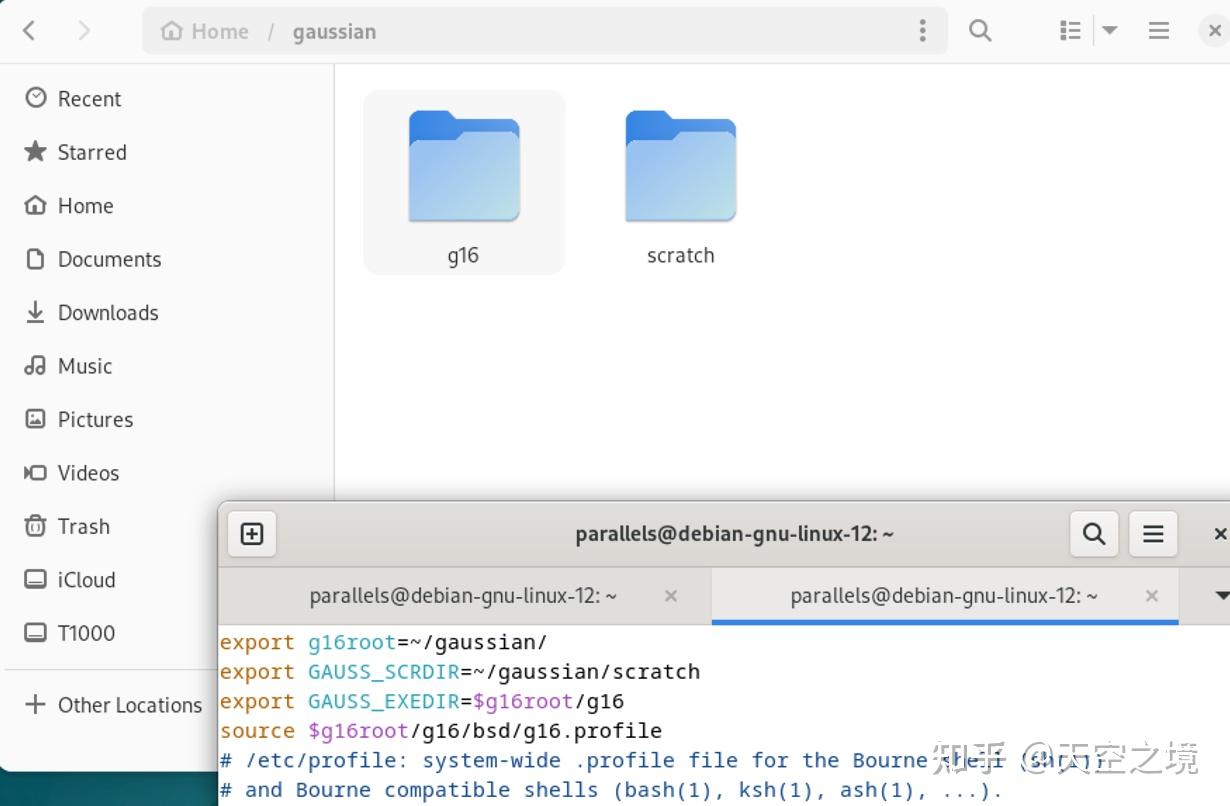Close the second terminal tab
1230x806 pixels.
point(1152,596)
